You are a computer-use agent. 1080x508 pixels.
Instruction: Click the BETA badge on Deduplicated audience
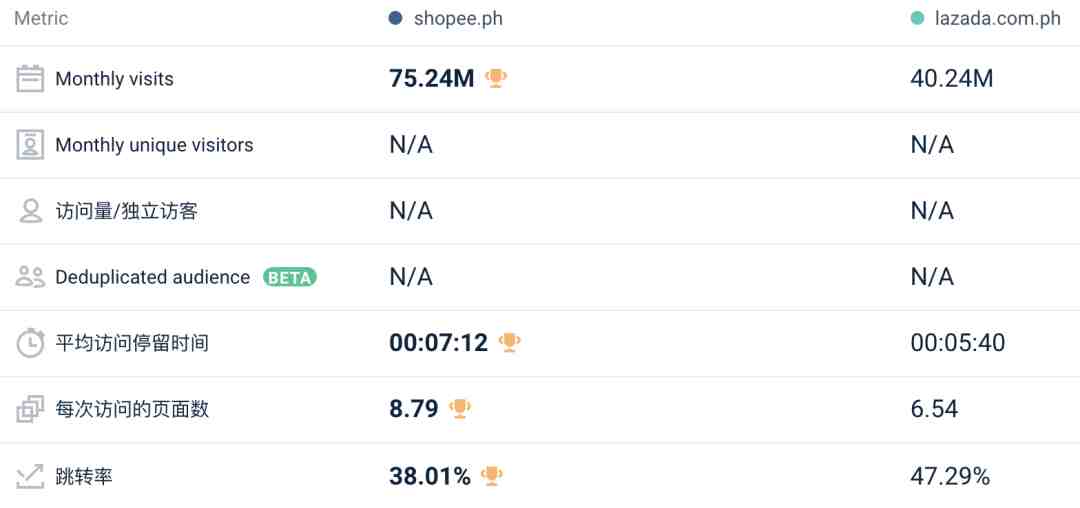pyautogui.click(x=290, y=277)
